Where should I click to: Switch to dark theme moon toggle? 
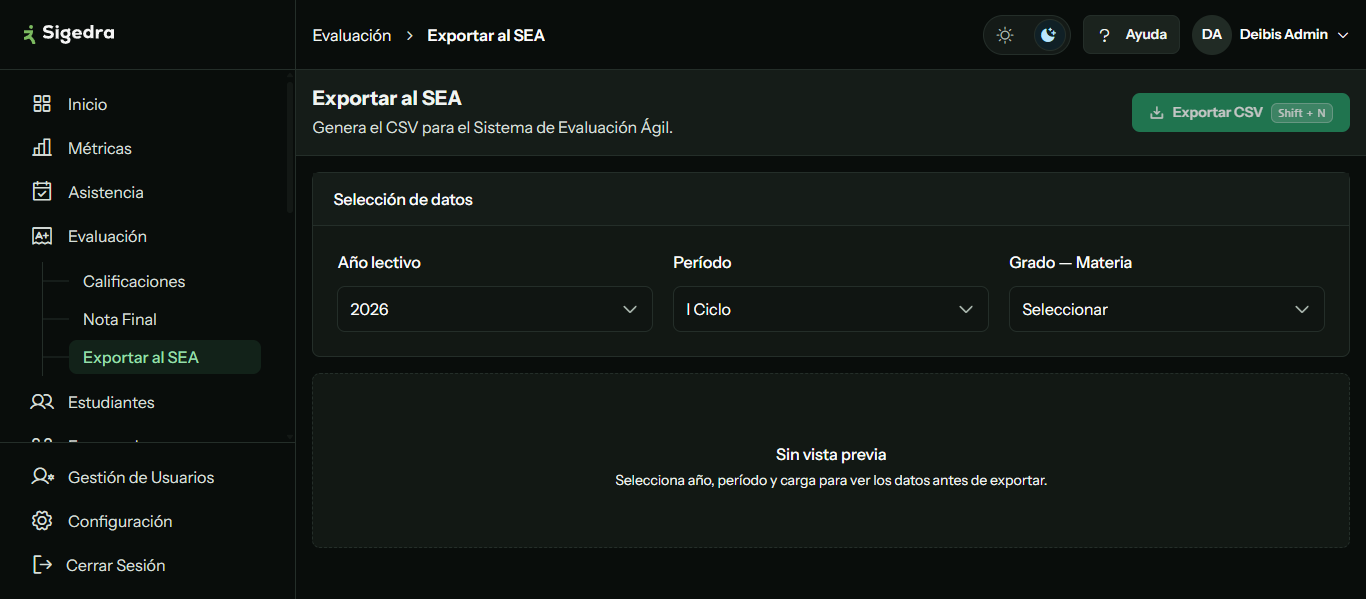(x=1048, y=35)
